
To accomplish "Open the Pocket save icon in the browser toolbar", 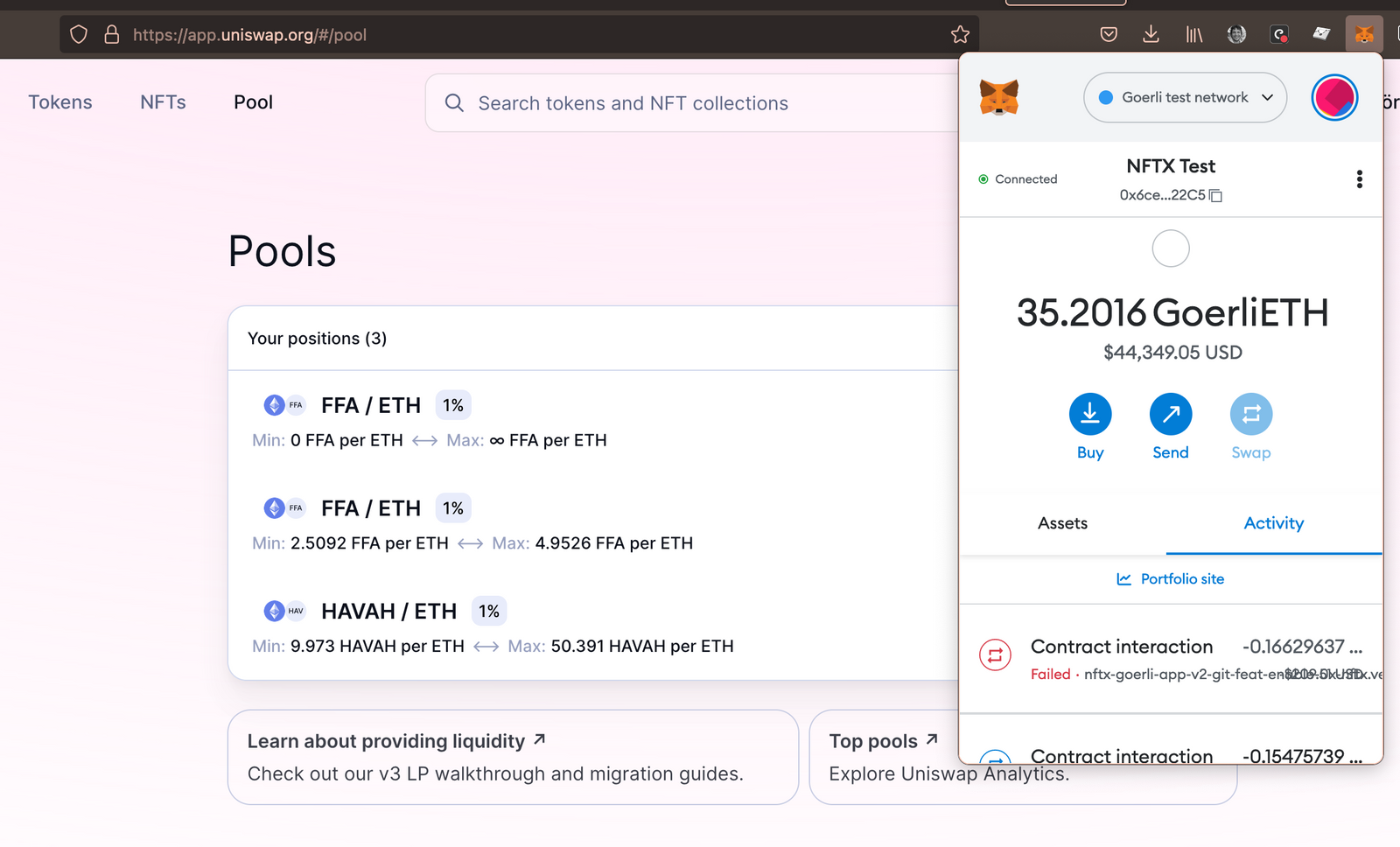I will click(1109, 34).
